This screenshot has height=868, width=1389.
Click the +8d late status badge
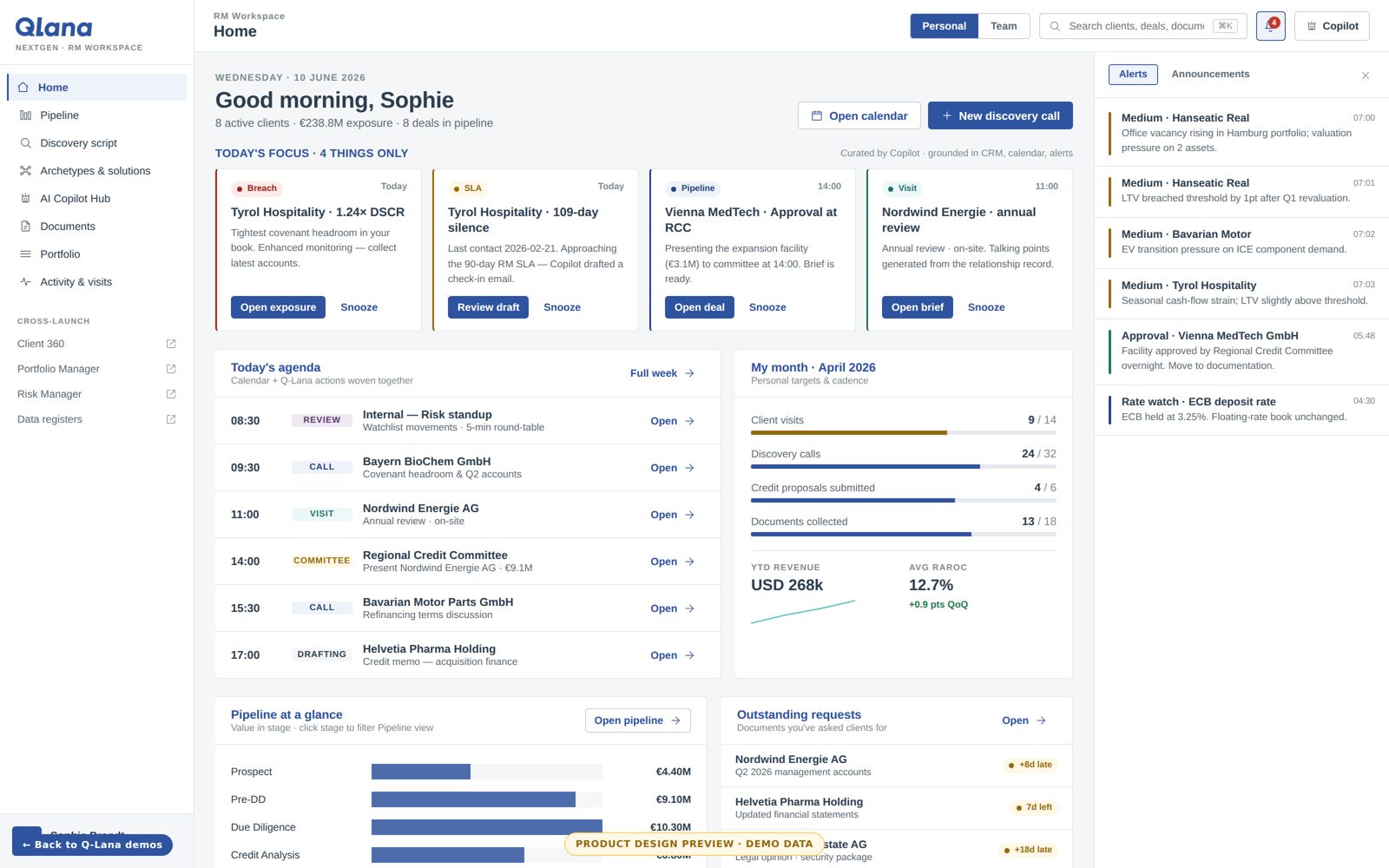tap(1030, 765)
